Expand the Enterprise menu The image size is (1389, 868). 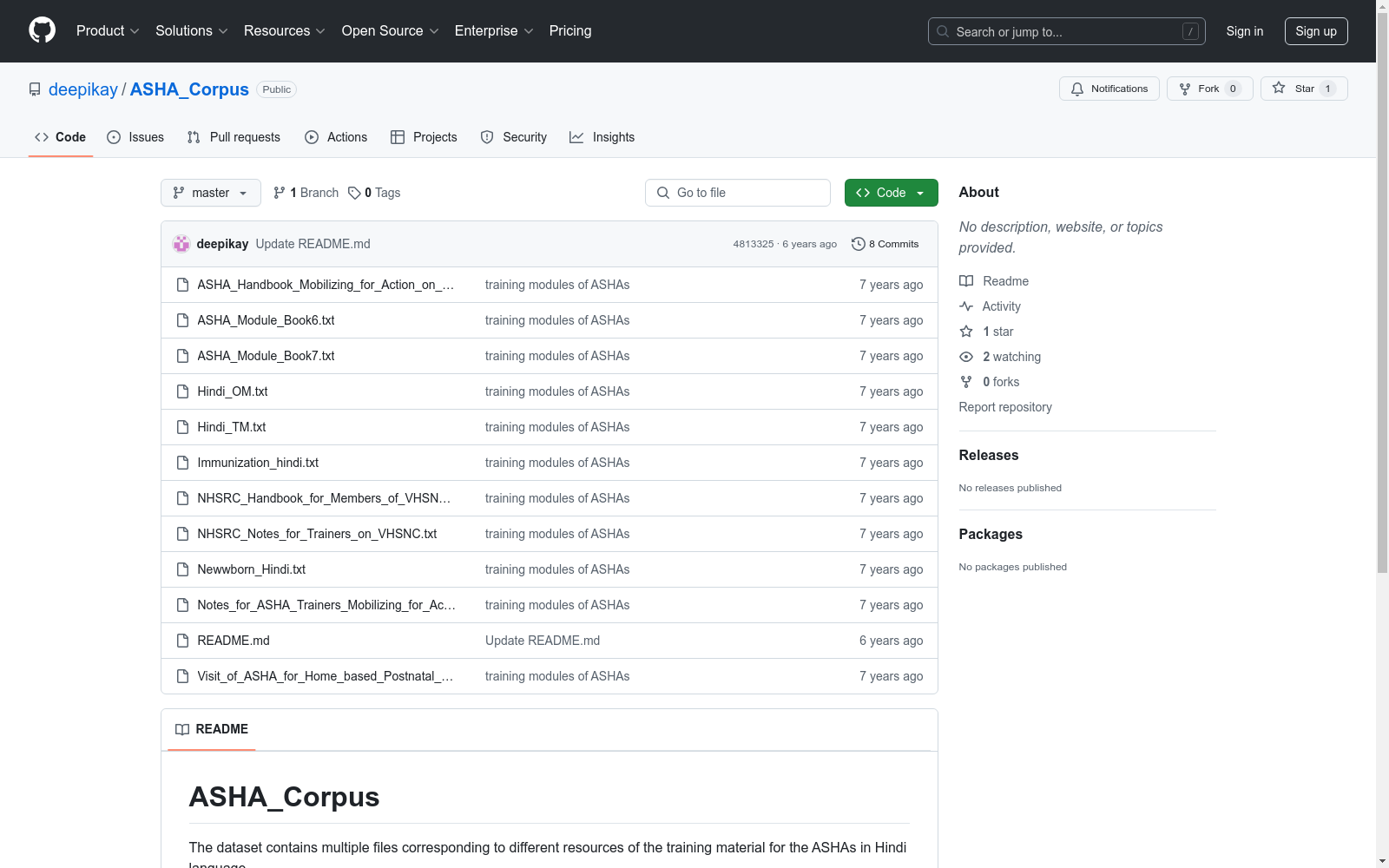494,30
